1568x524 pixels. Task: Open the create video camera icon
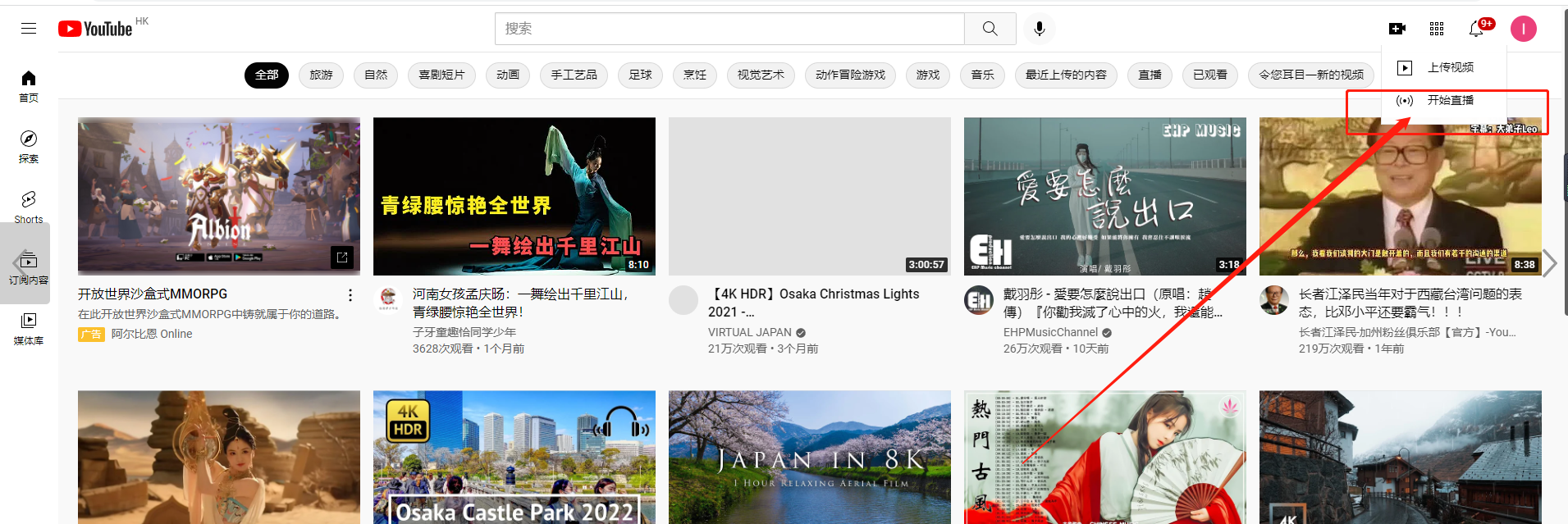(x=1397, y=29)
